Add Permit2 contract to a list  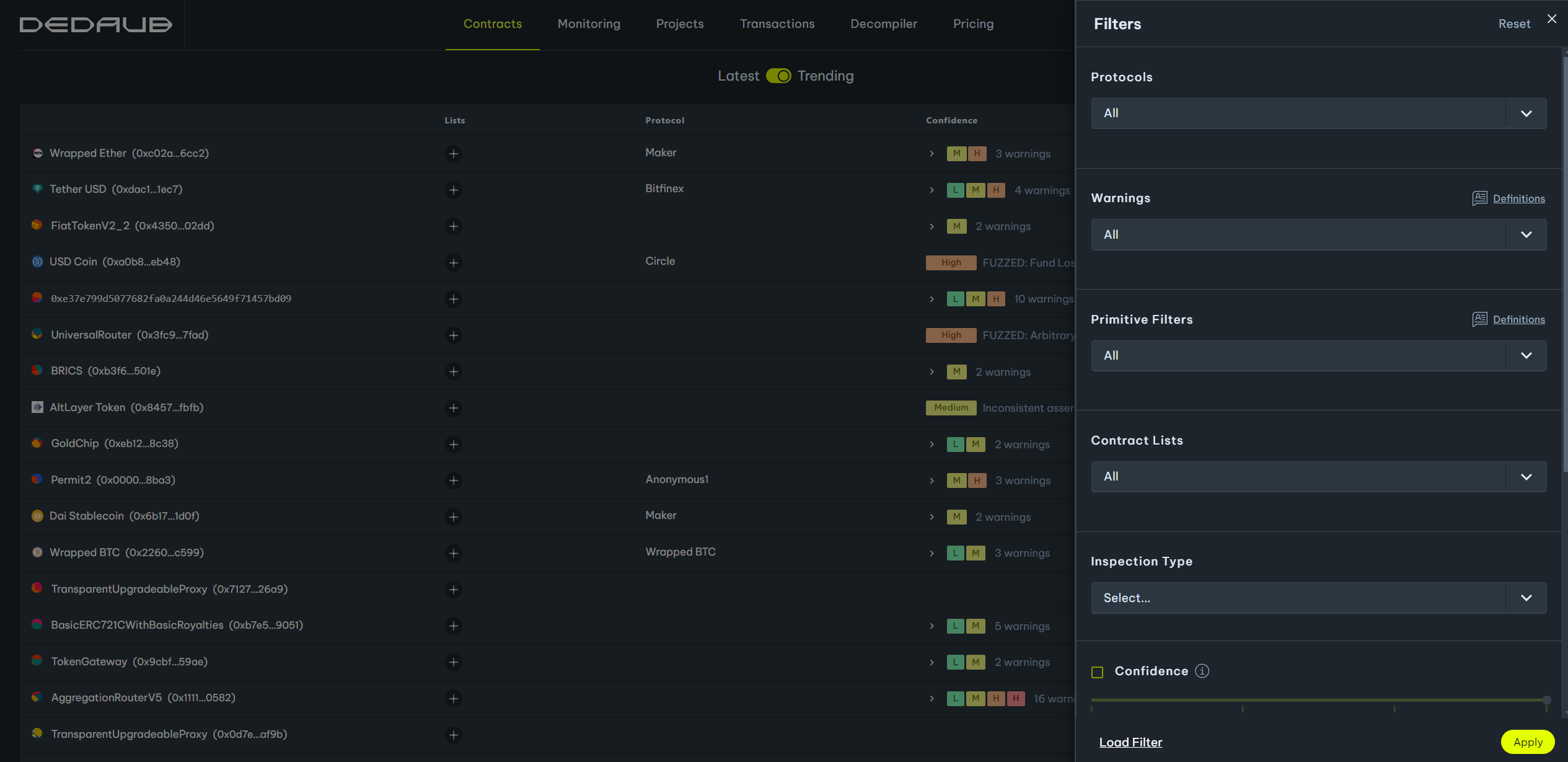click(x=454, y=481)
